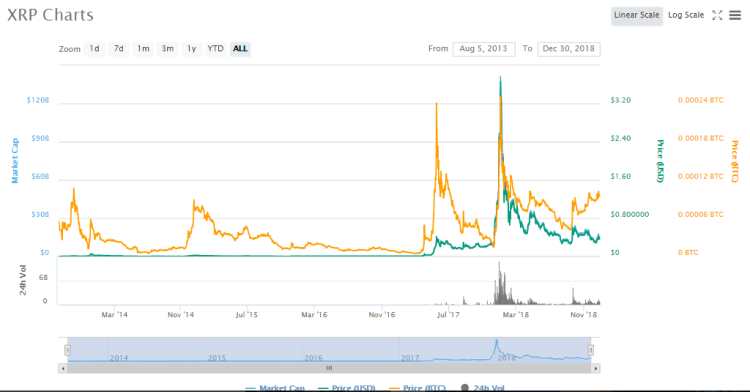Click 2014 label in range navigator
Screen dimensions: 750x392
point(119,358)
